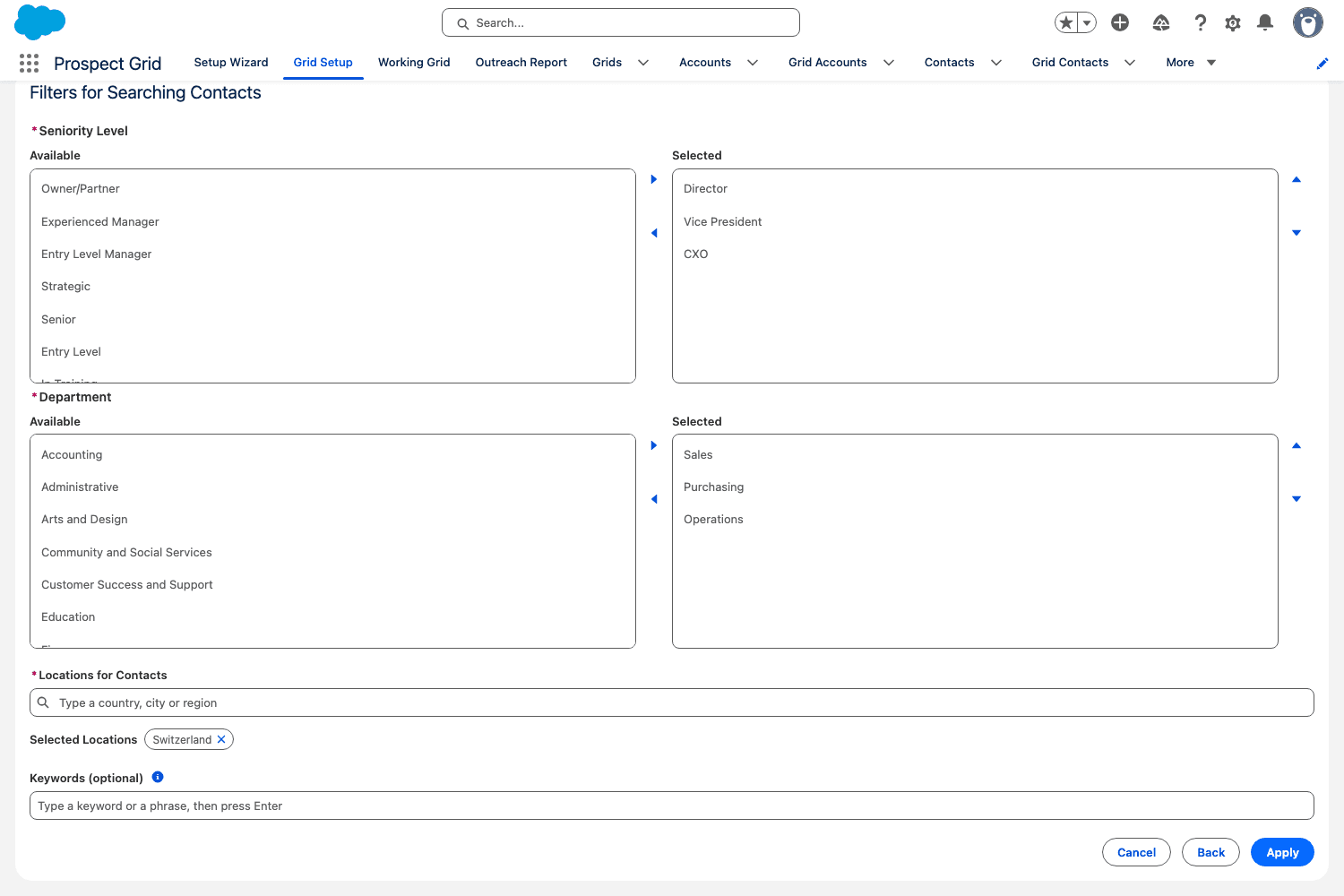Click the global Search box

coord(621,22)
